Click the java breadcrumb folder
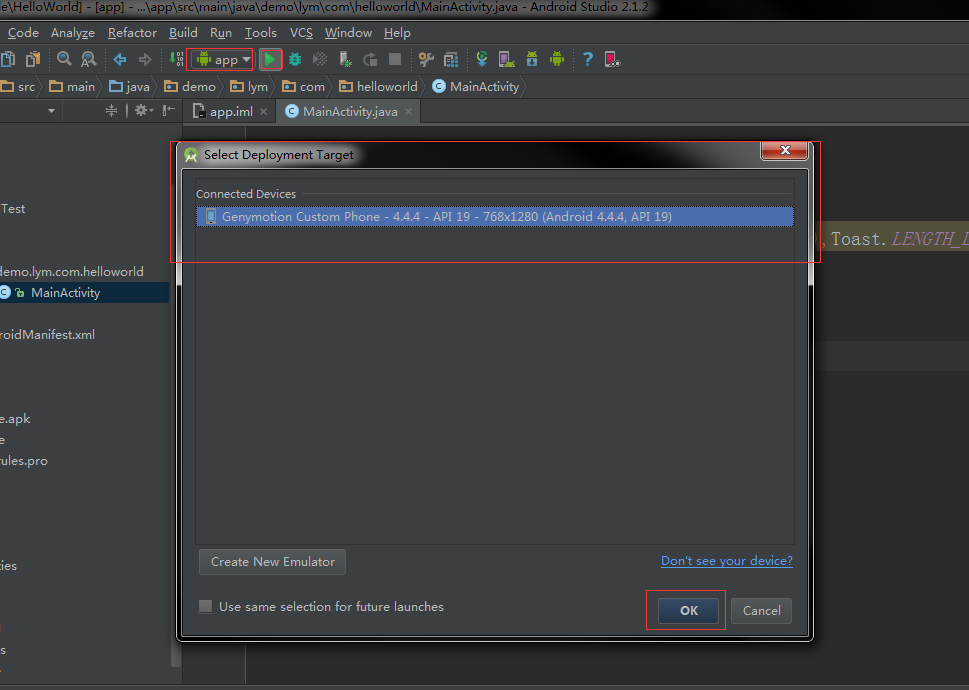Viewport: 969px width, 690px height. [130, 86]
